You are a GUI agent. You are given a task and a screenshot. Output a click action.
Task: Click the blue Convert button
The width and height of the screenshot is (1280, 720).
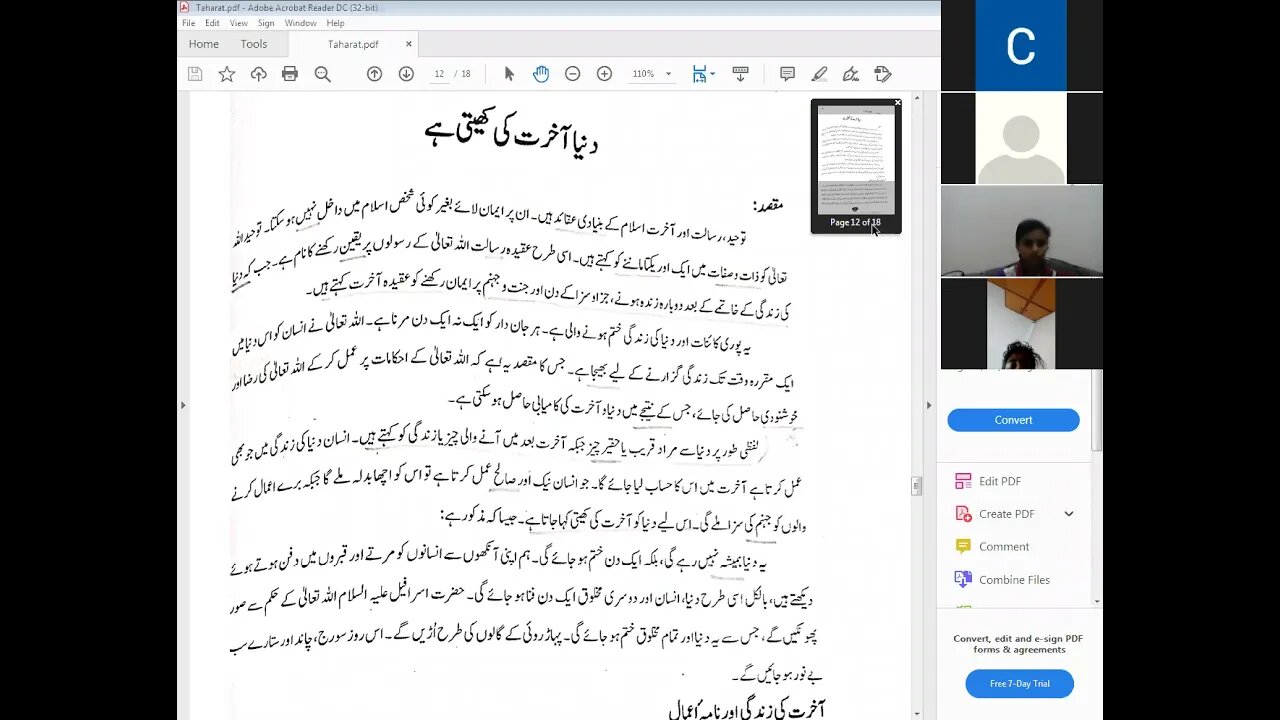[1013, 420]
